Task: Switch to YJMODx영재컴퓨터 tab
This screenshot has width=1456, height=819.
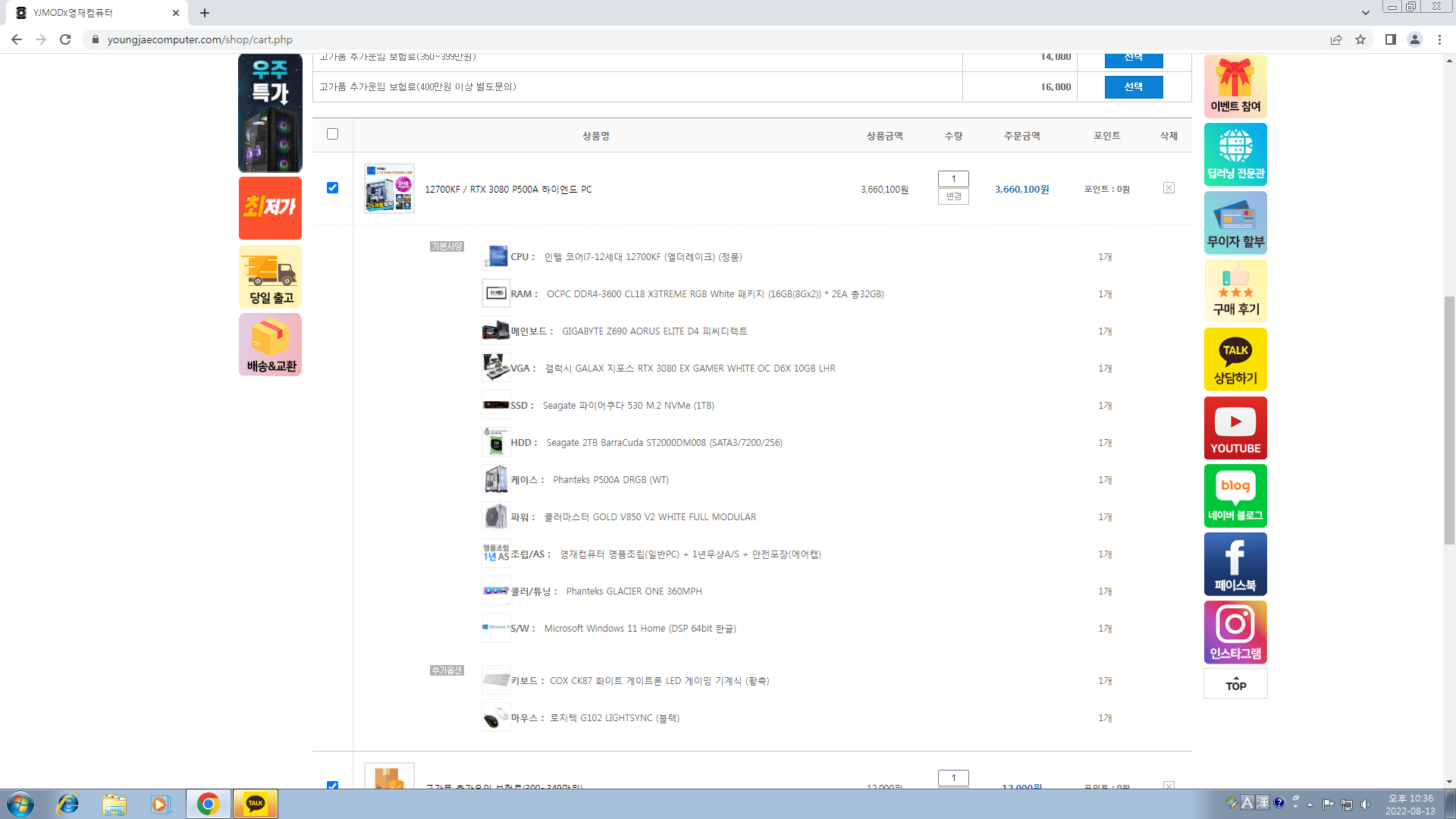Action: click(96, 13)
